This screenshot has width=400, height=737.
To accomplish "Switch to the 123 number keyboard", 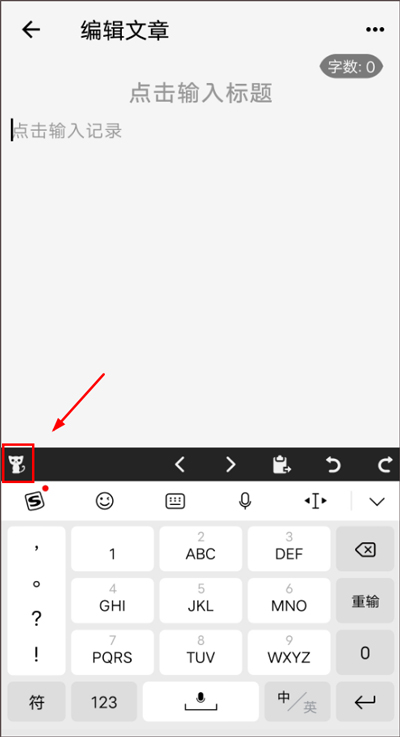I will 104,701.
